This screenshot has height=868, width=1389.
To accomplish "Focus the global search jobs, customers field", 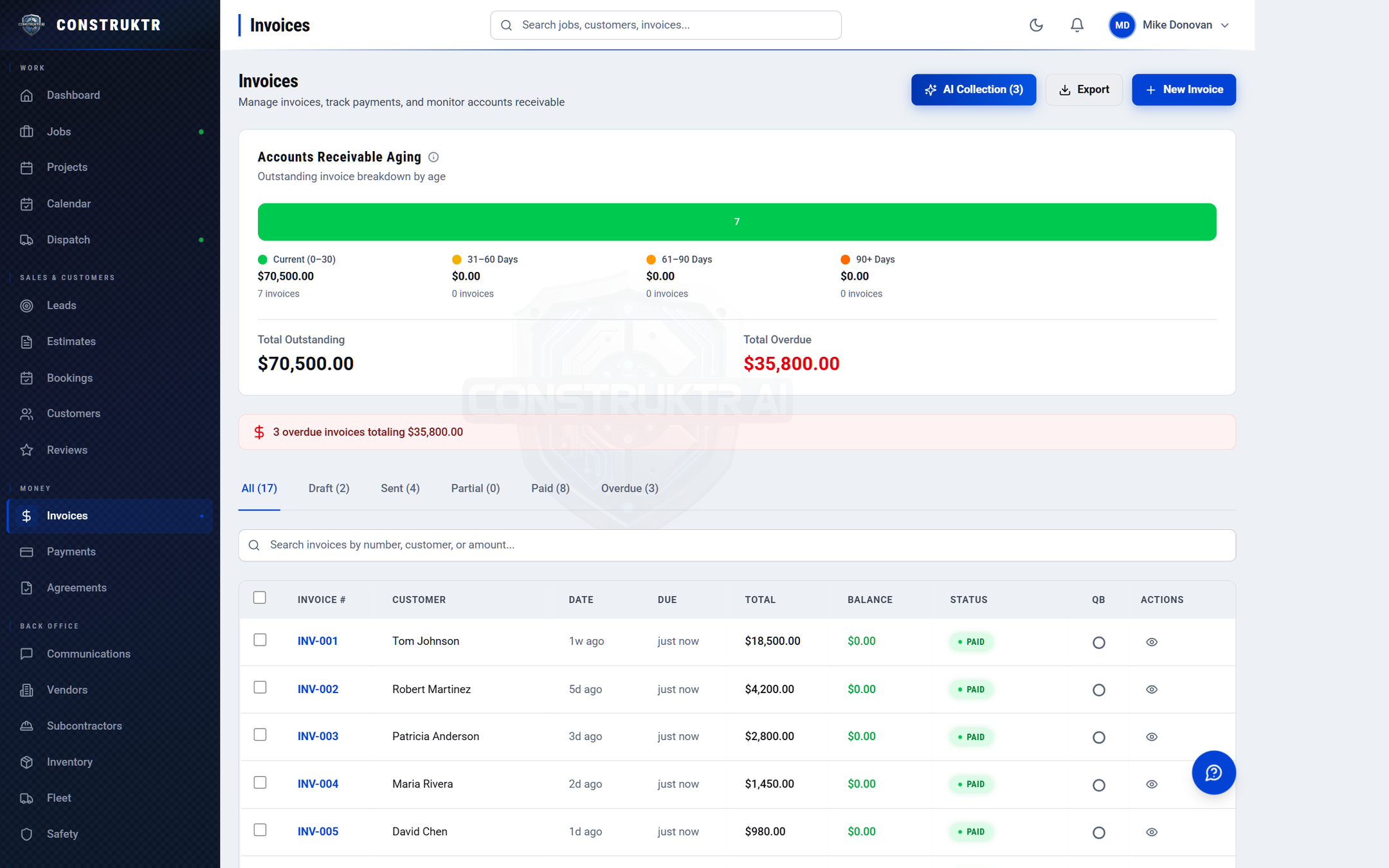I will tap(666, 25).
